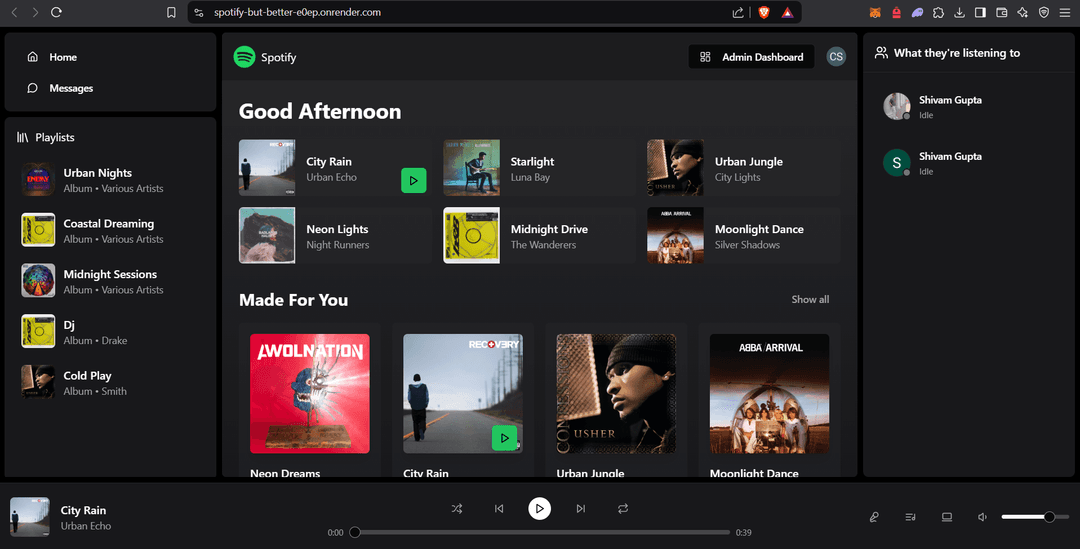Click the Good Afternoon heading

click(320, 112)
